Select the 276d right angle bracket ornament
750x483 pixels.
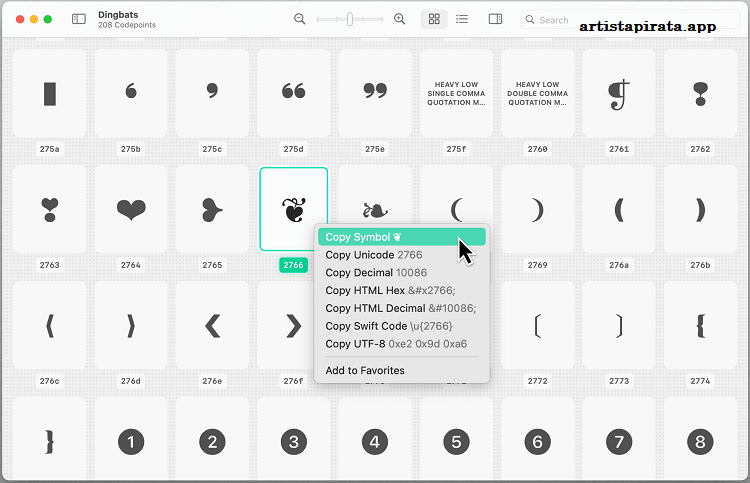[x=131, y=326]
